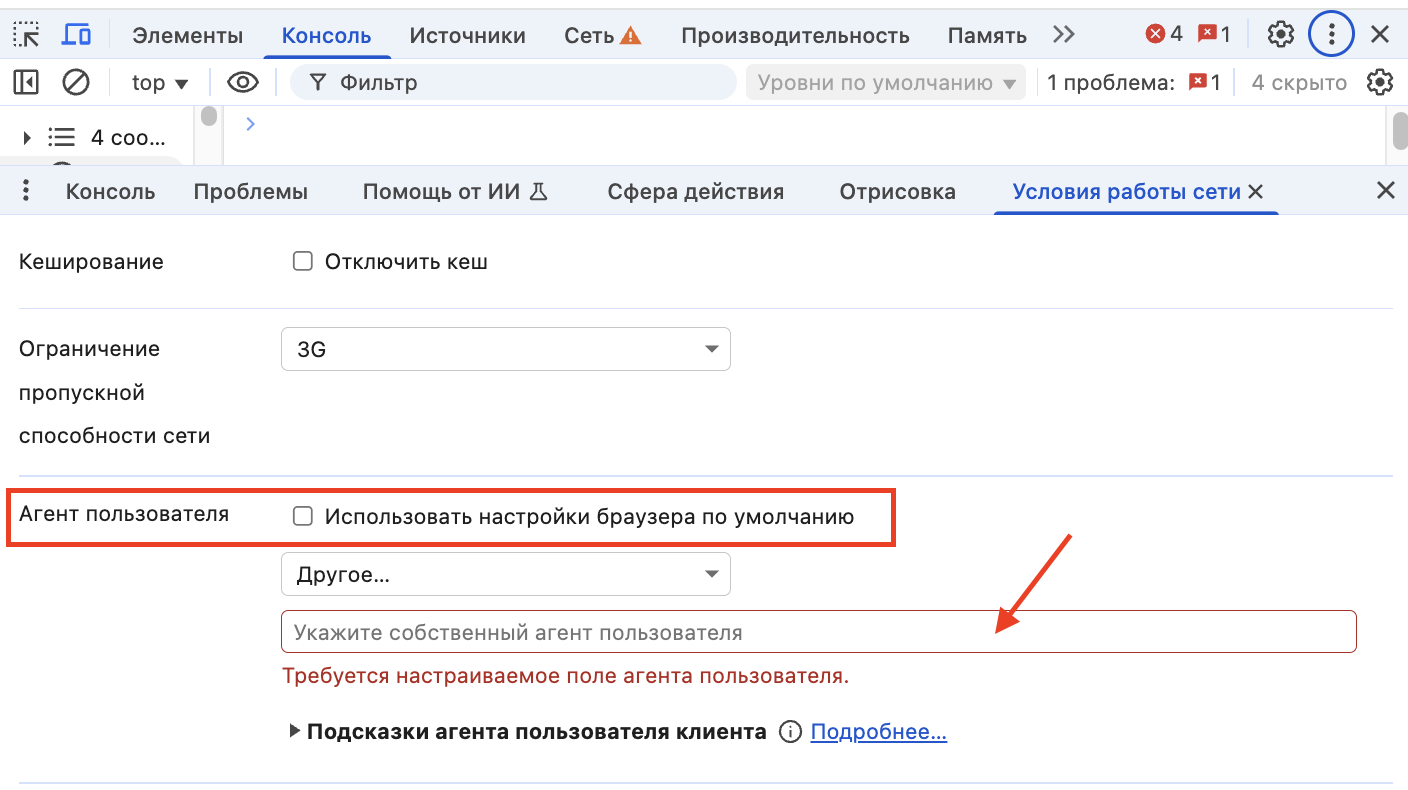Enable the Отключить кеш checkbox
Viewport: 1408px width, 790px height.
point(303,261)
